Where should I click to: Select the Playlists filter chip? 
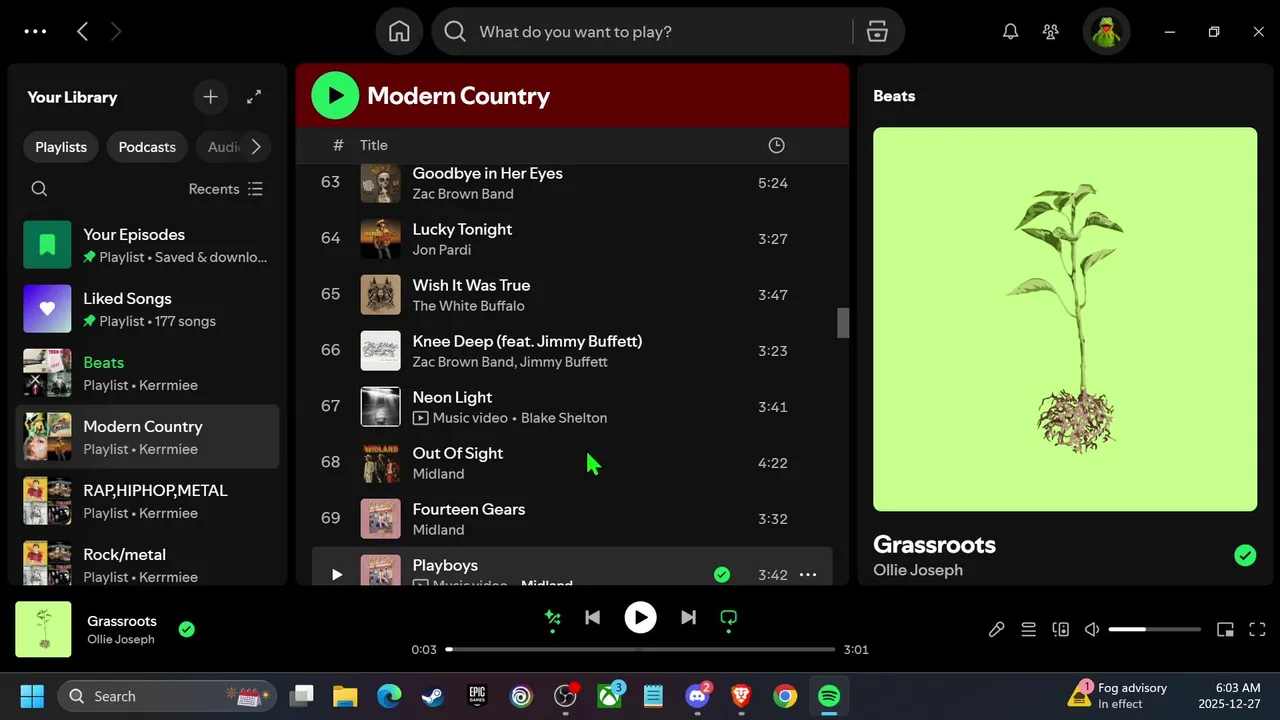61,147
